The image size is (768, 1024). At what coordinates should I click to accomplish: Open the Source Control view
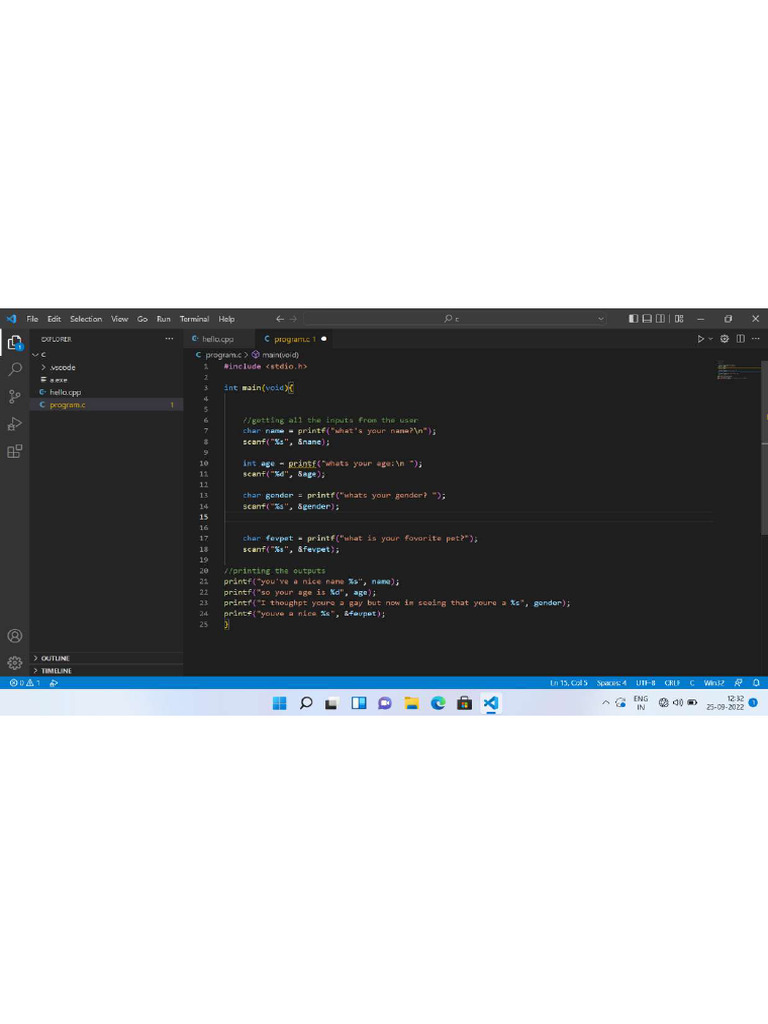(14, 396)
